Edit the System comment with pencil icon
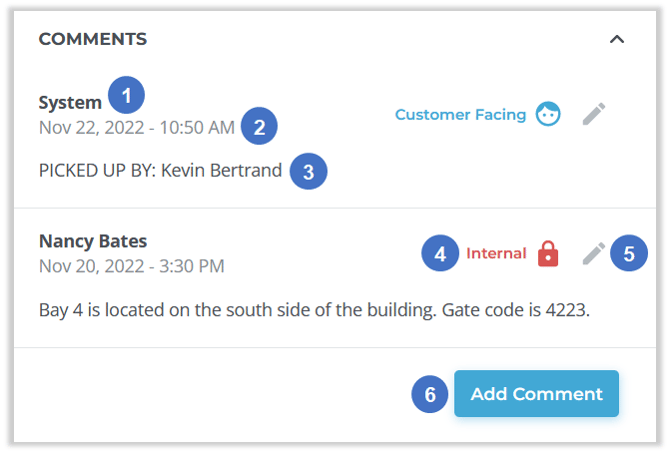This screenshot has height=453, width=670. click(x=594, y=114)
